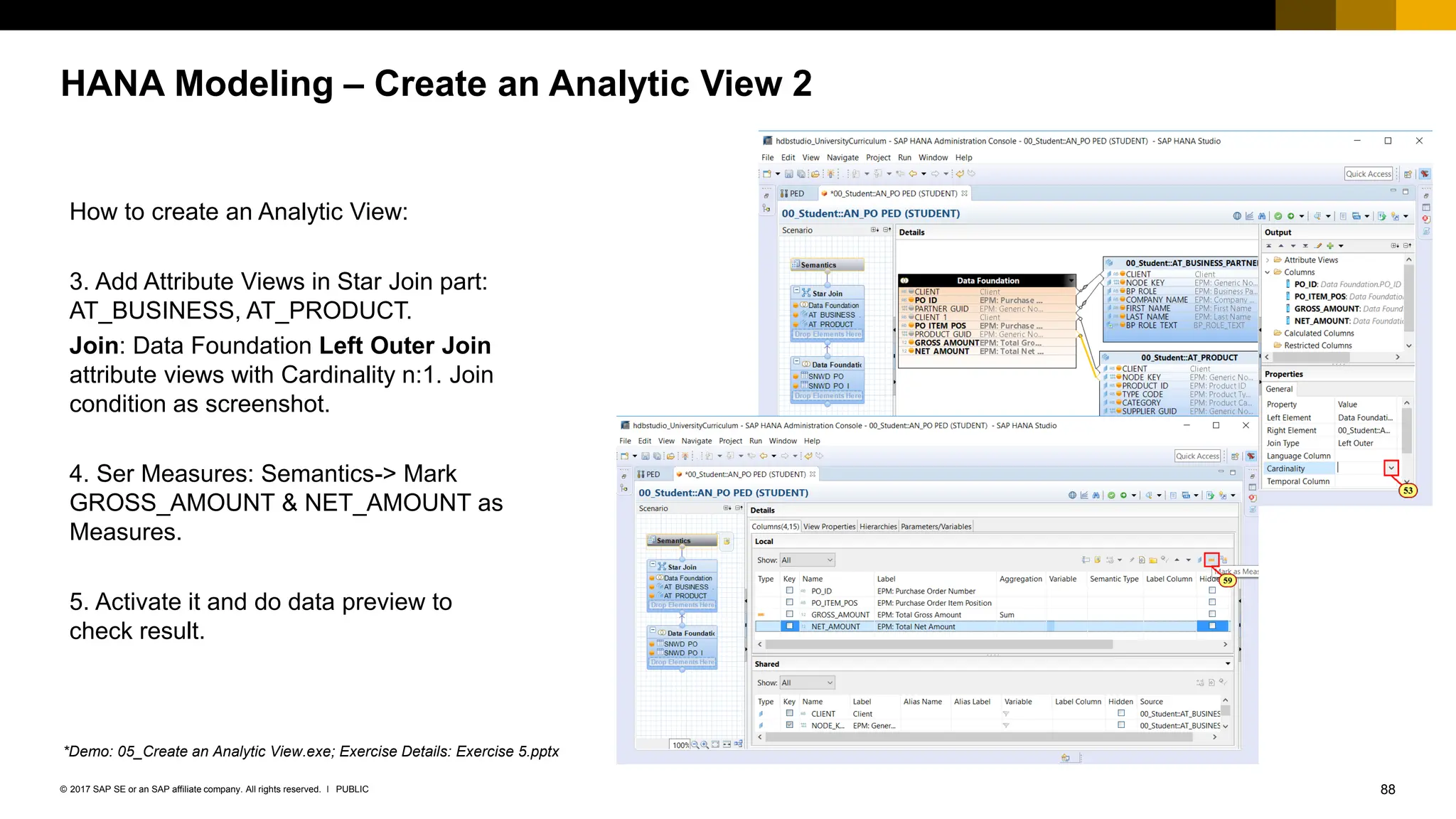Click the horizontal scrollbar under Local columns table
This screenshot has width=1456, height=819.
pos(938,644)
